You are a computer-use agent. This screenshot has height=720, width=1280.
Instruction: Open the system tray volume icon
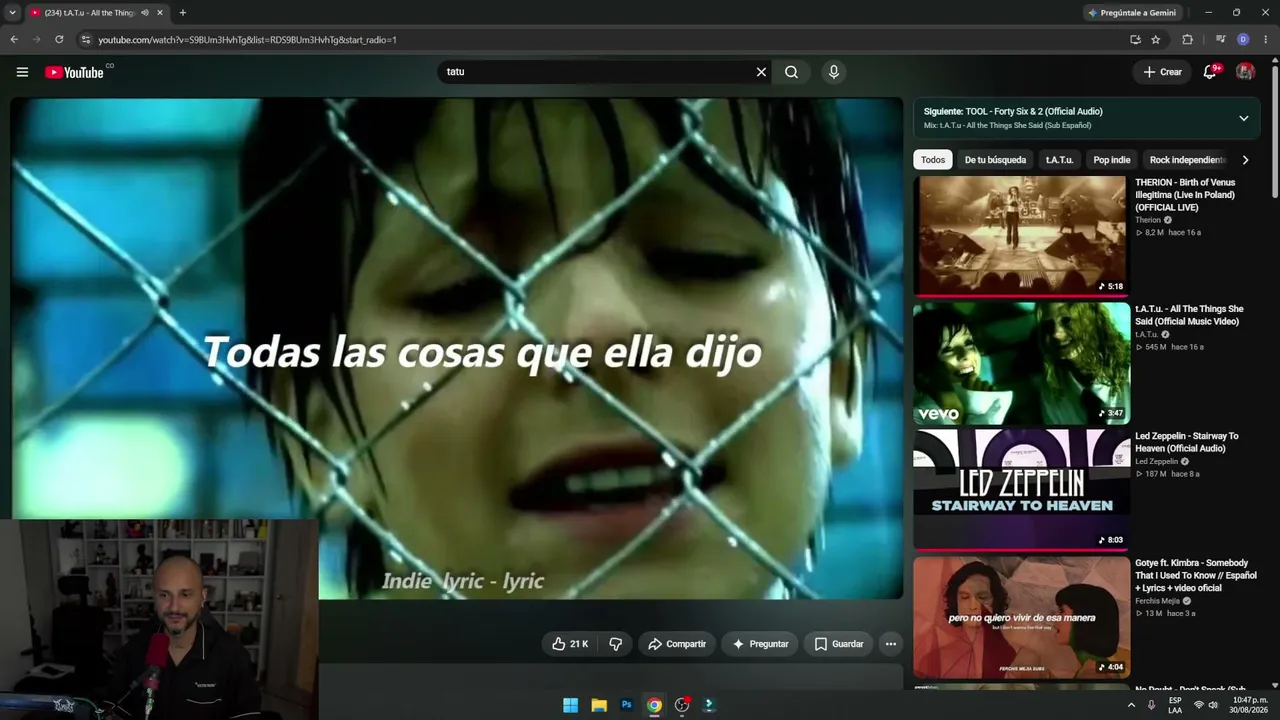click(1213, 705)
